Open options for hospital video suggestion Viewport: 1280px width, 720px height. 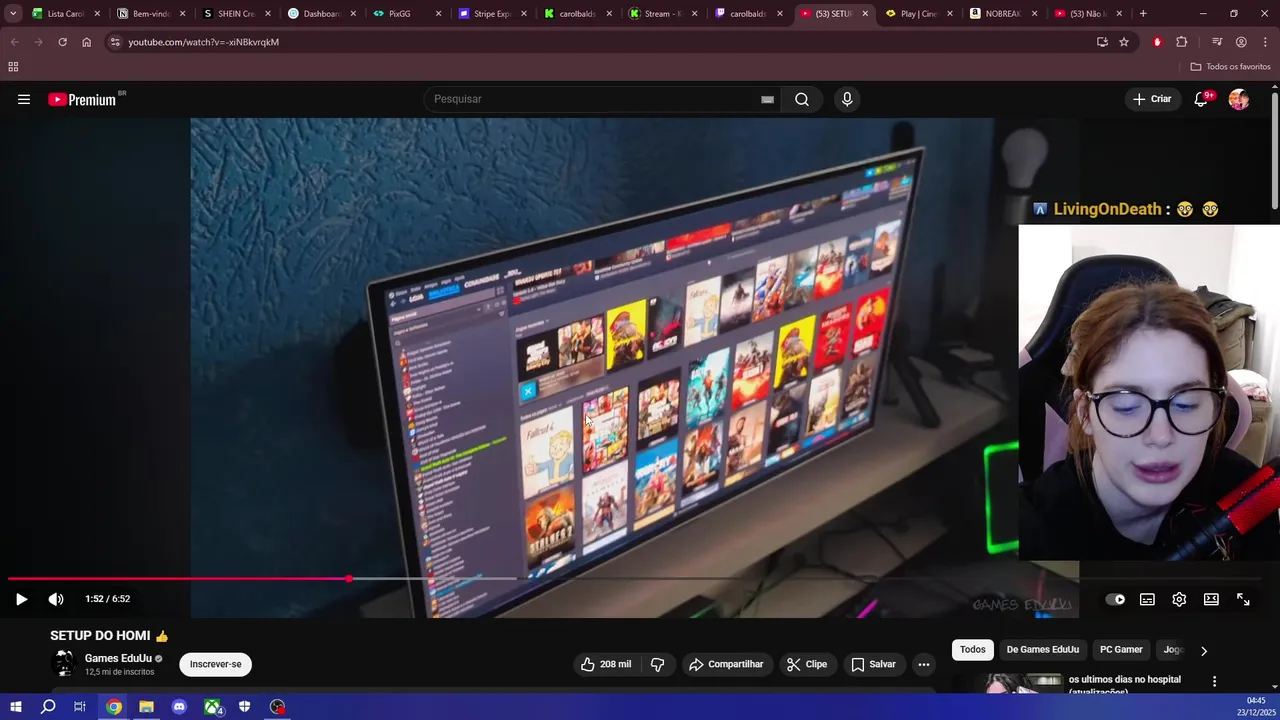[1214, 682]
